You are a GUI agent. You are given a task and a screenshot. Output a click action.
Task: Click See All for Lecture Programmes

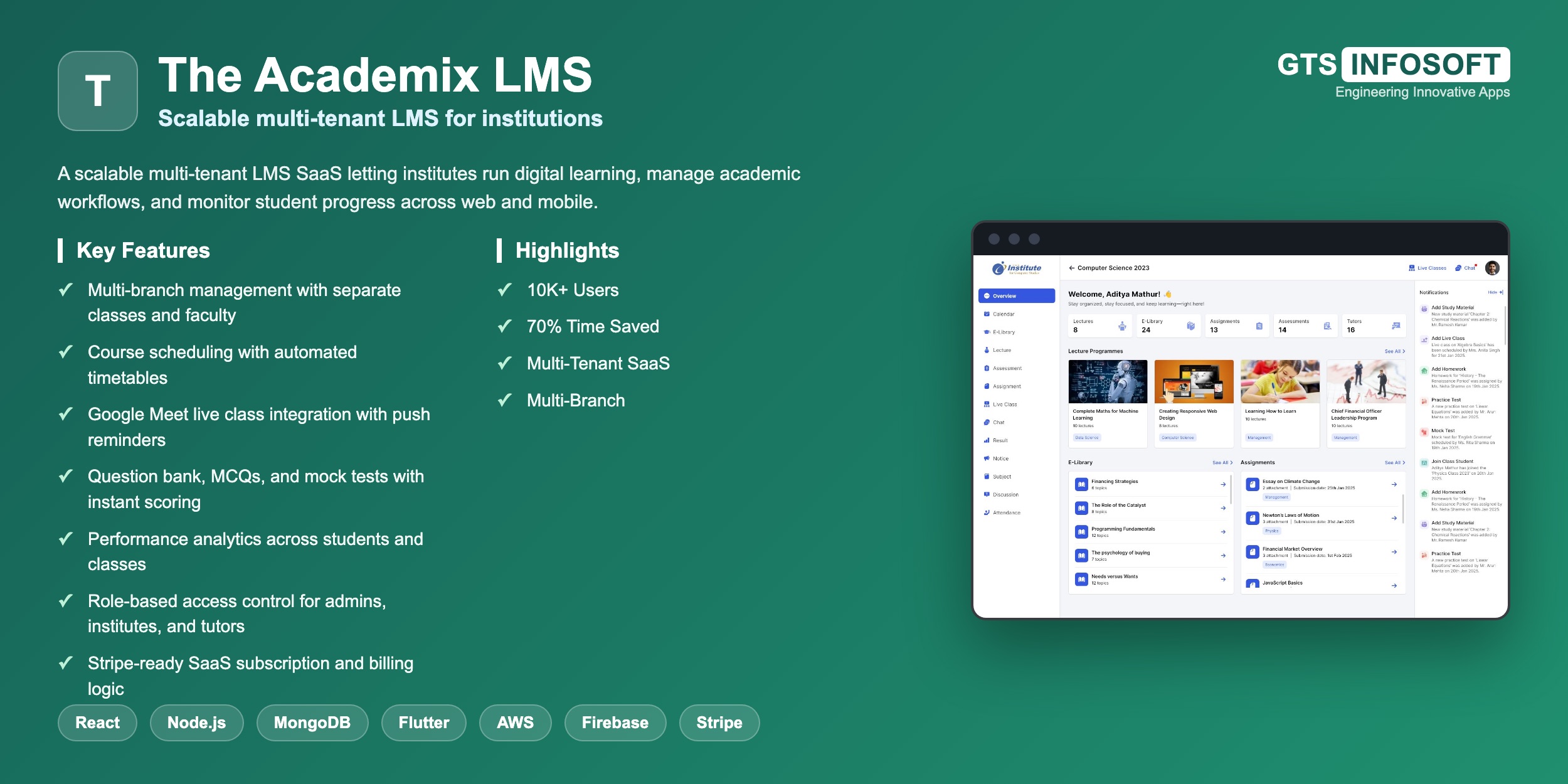(1395, 351)
